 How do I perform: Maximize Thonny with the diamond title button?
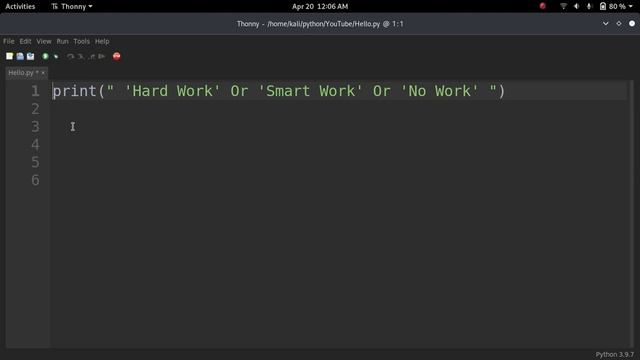click(x=619, y=24)
